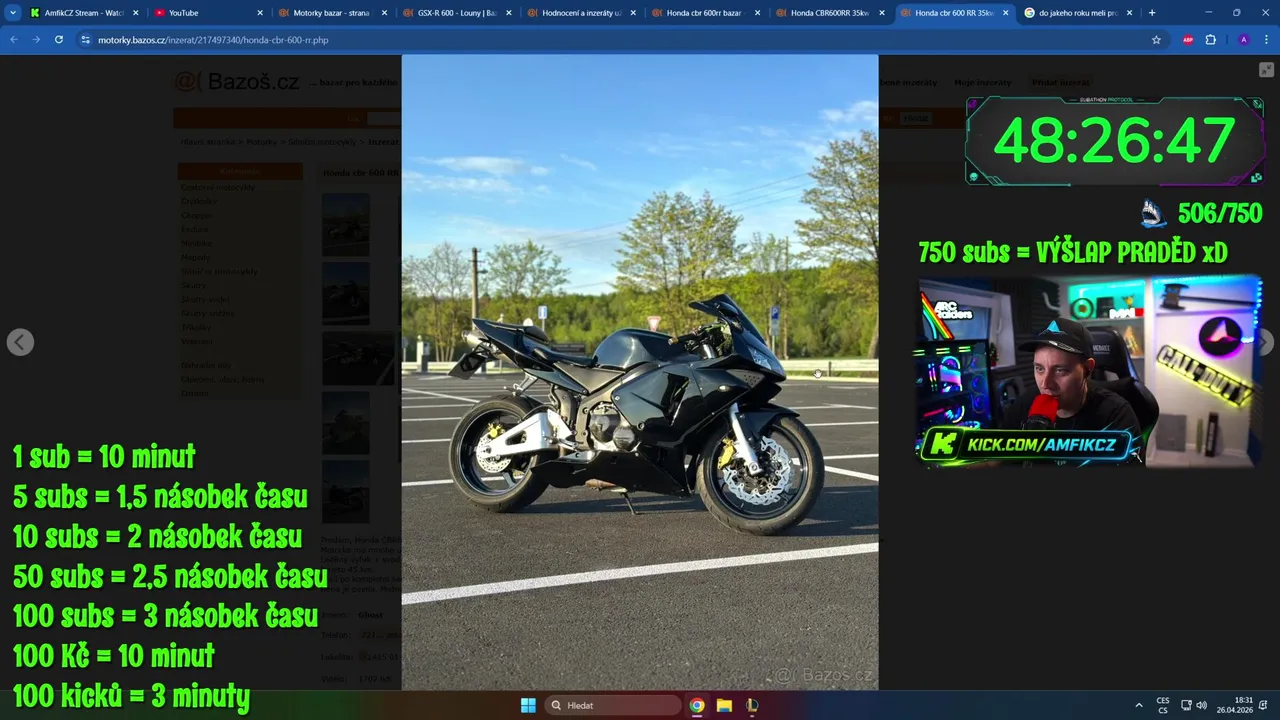Click the taskbar Hledat search box

click(x=614, y=705)
